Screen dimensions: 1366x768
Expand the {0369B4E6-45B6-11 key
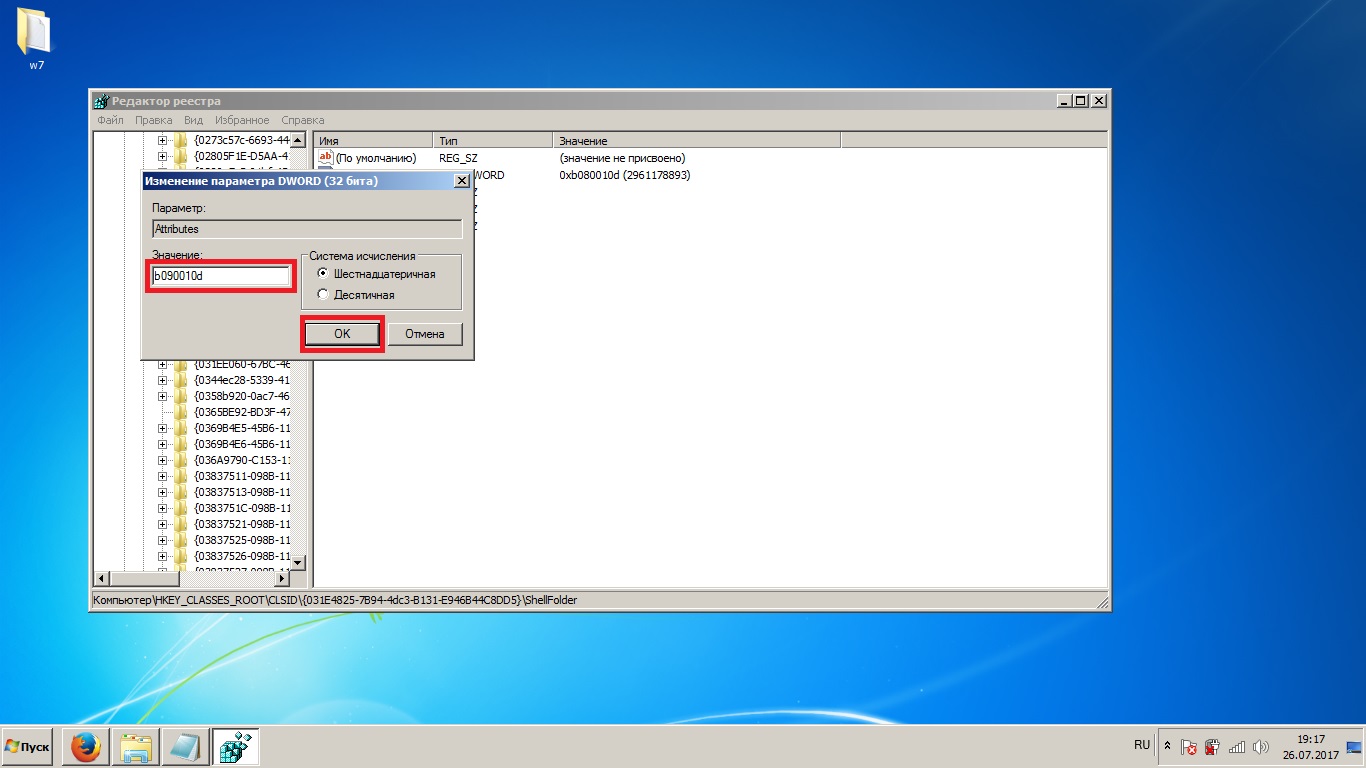[x=162, y=444]
